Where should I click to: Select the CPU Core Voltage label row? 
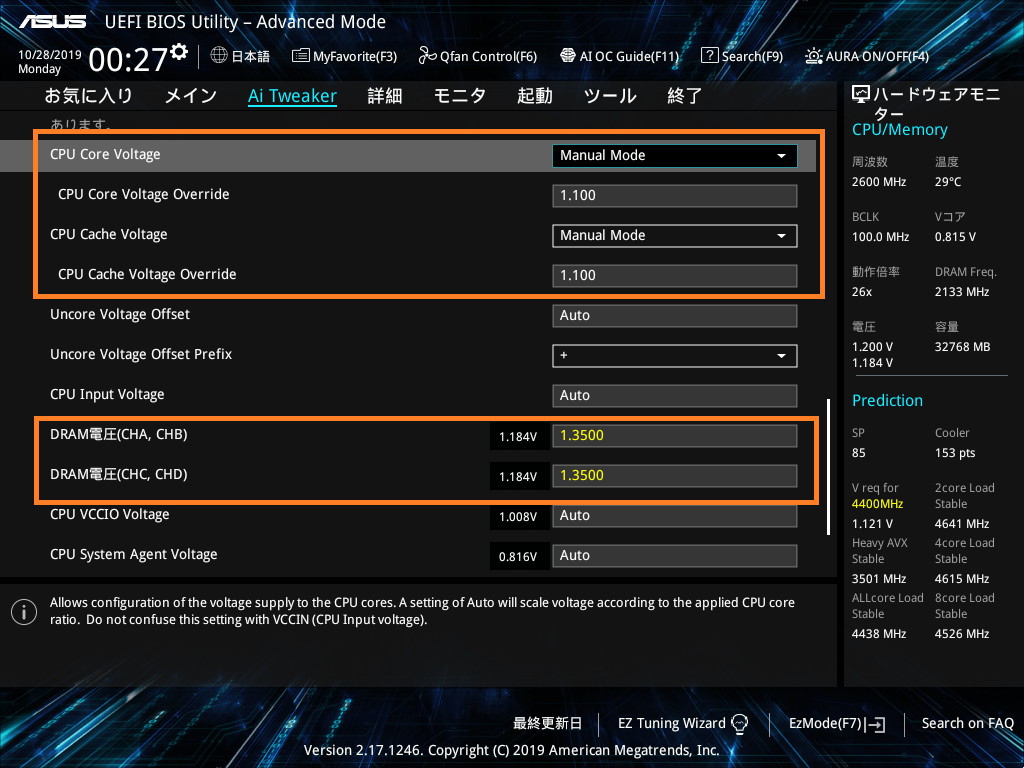pos(105,155)
